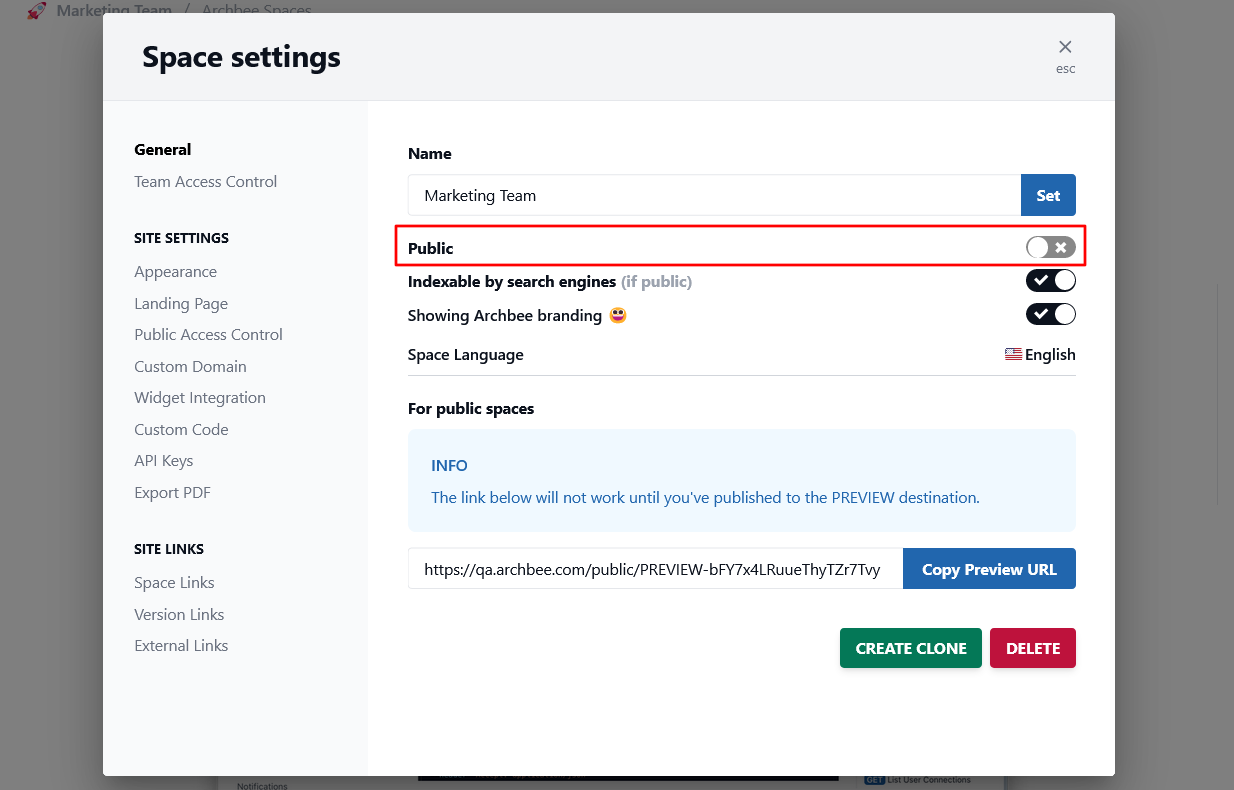Open Widget Integration settings
Image resolution: width=1234 pixels, height=790 pixels.
199,397
